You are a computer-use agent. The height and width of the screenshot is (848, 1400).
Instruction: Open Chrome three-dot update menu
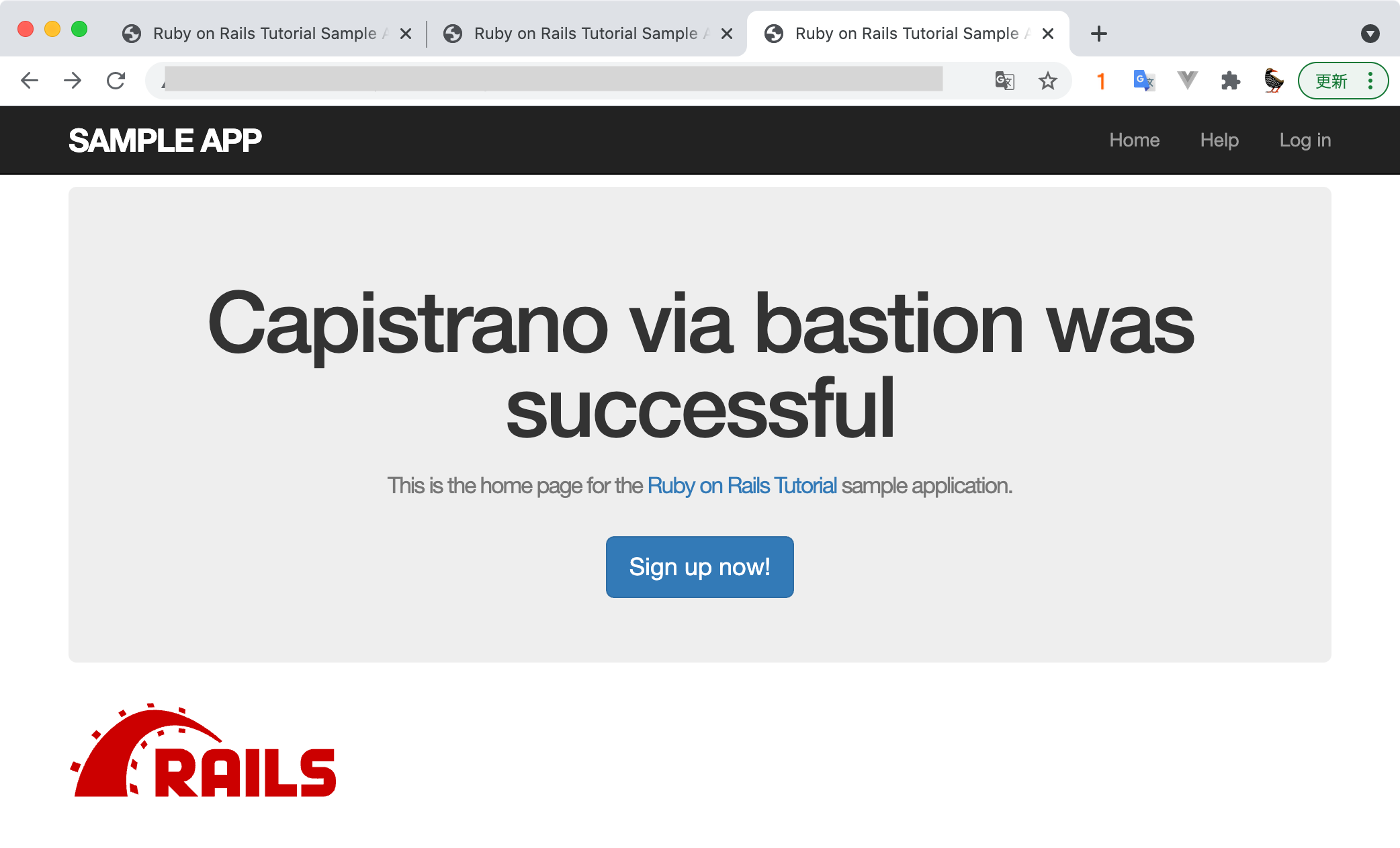[1370, 81]
